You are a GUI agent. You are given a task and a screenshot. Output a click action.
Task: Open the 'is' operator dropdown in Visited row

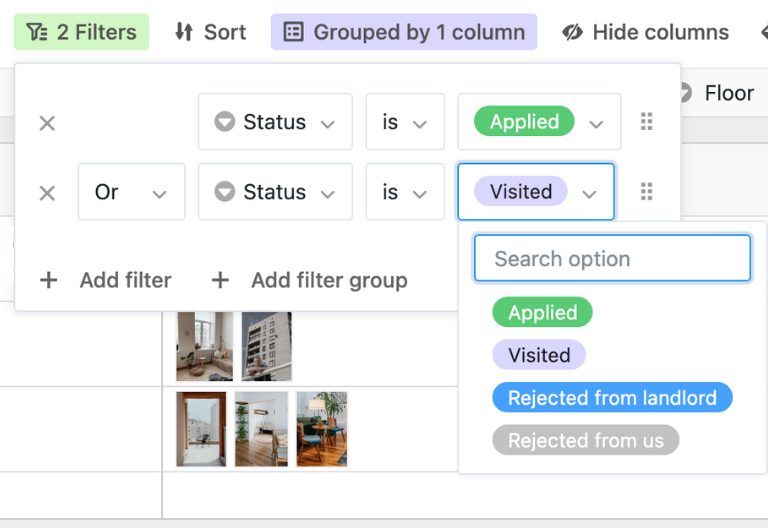(405, 192)
